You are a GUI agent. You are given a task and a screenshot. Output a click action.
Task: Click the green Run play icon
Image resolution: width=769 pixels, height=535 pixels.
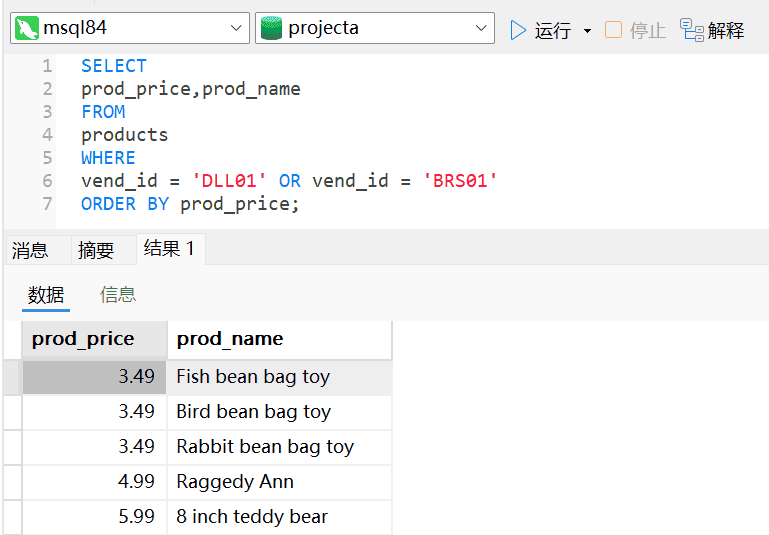pyautogui.click(x=518, y=30)
